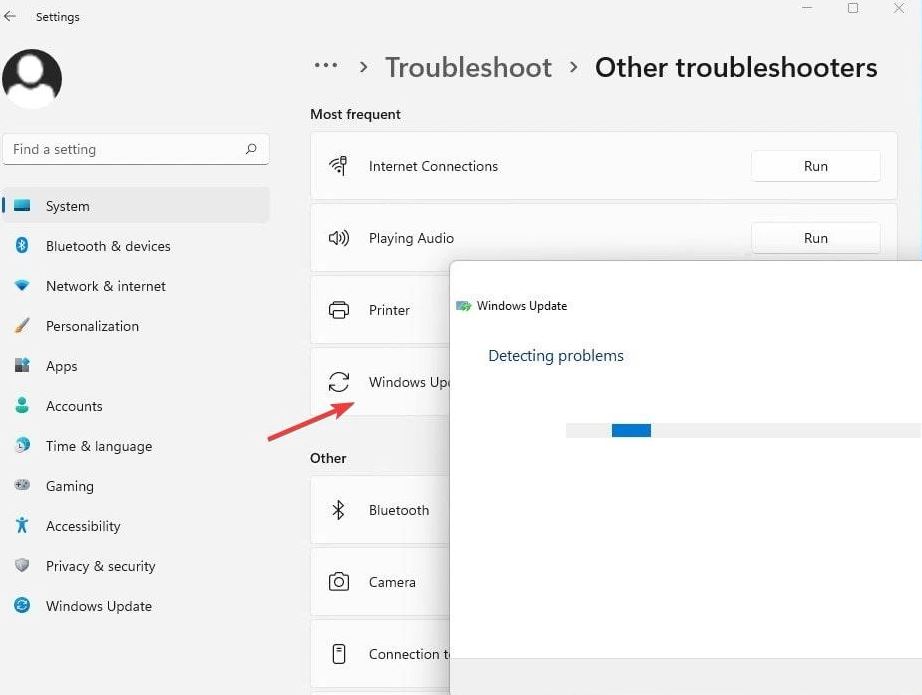Viewport: 922px width, 695px height.
Task: Go back with the back arrow
Action: tap(11, 17)
